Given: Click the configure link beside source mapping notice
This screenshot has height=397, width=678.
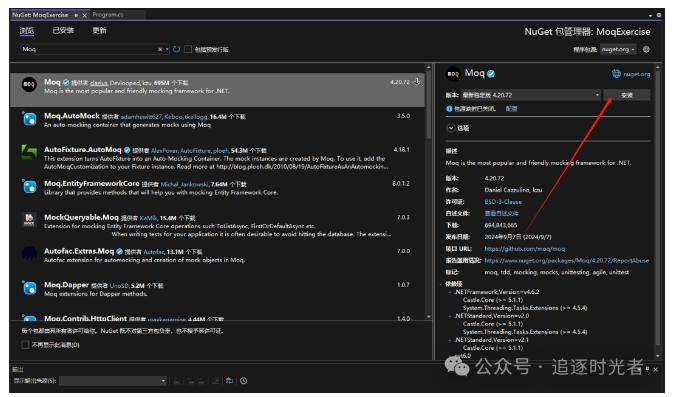Looking at the screenshot, I should point(511,109).
